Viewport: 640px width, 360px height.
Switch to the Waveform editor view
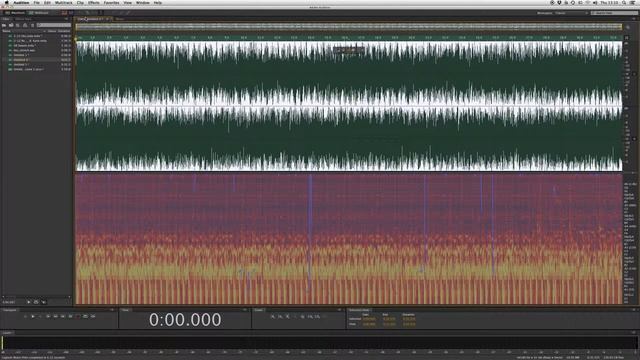tap(15, 13)
